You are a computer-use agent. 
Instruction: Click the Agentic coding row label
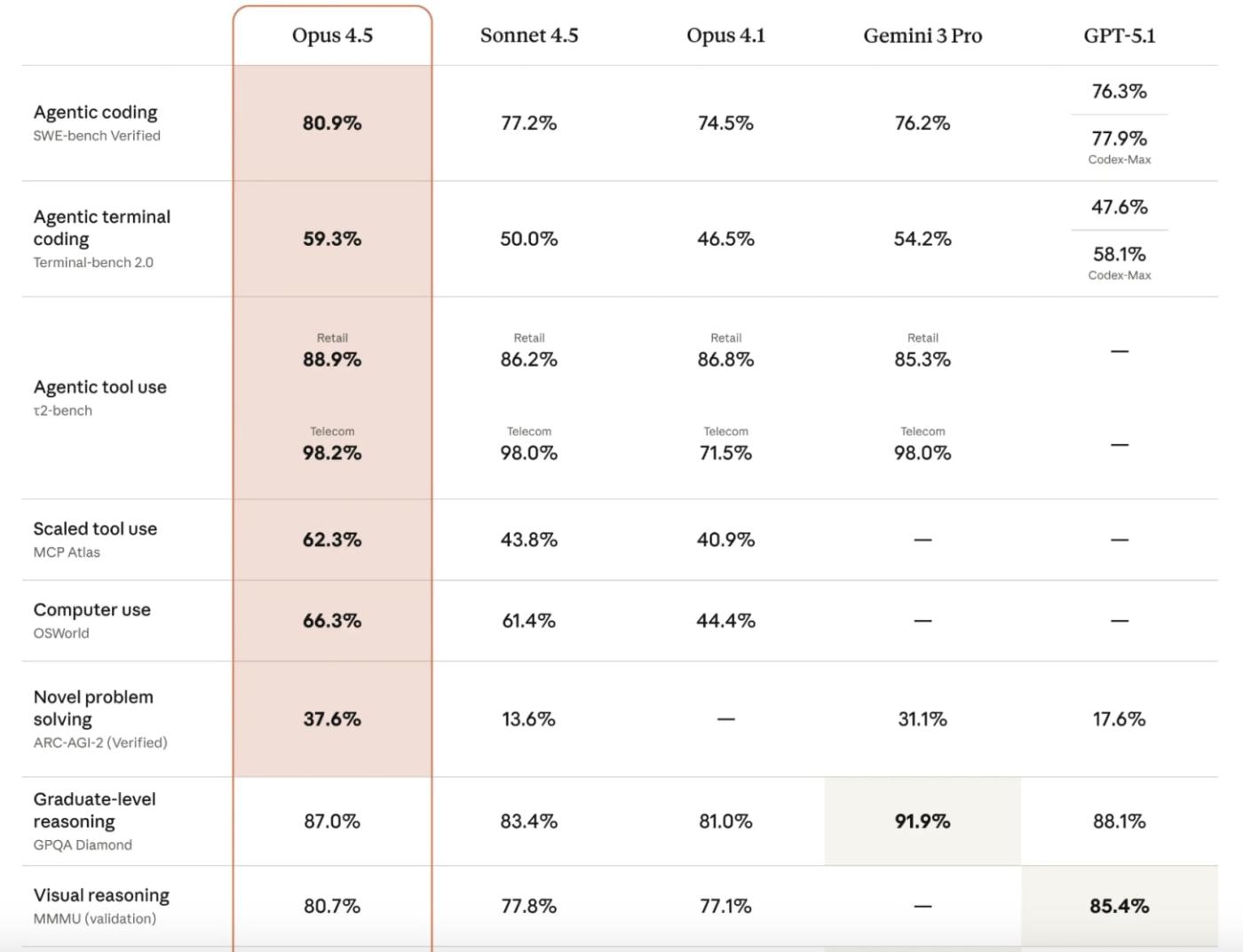pyautogui.click(x=96, y=113)
